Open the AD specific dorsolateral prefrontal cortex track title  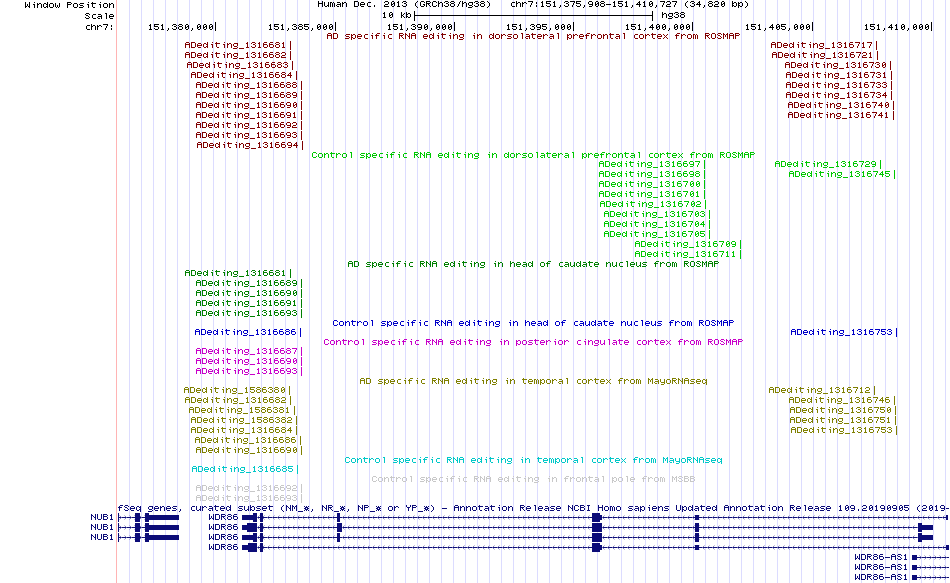(x=533, y=36)
